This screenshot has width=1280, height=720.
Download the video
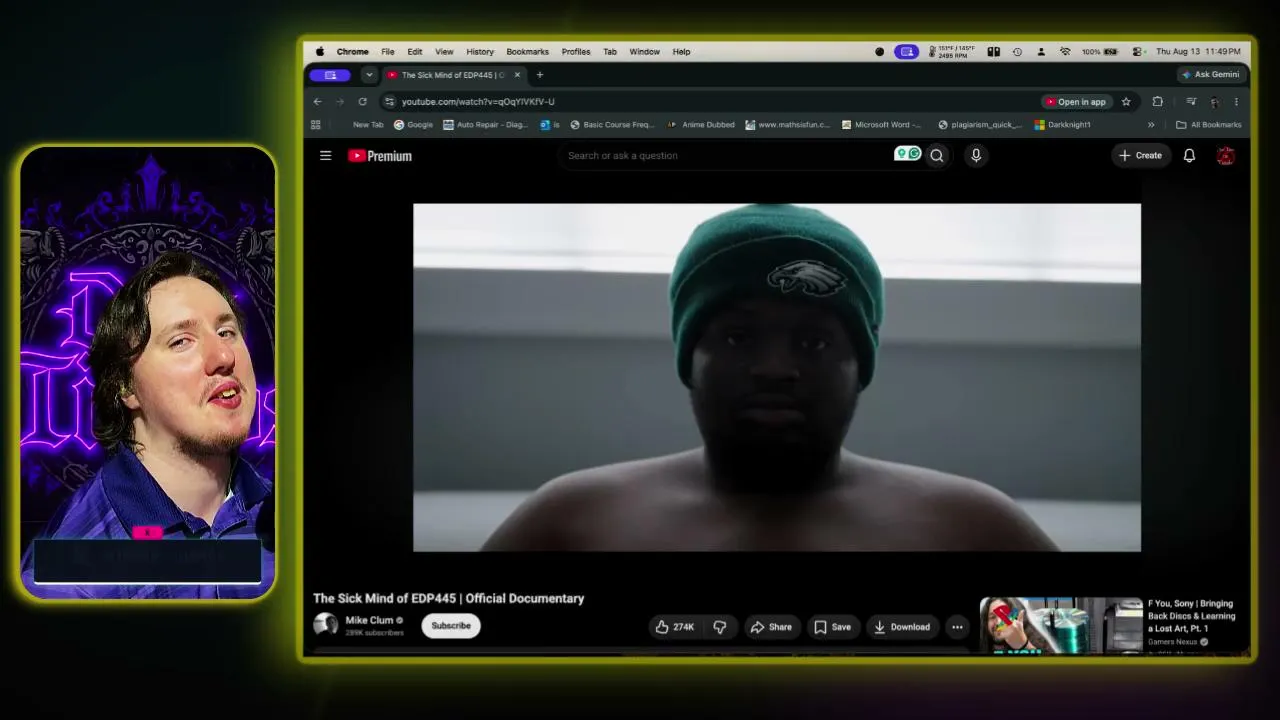point(902,627)
